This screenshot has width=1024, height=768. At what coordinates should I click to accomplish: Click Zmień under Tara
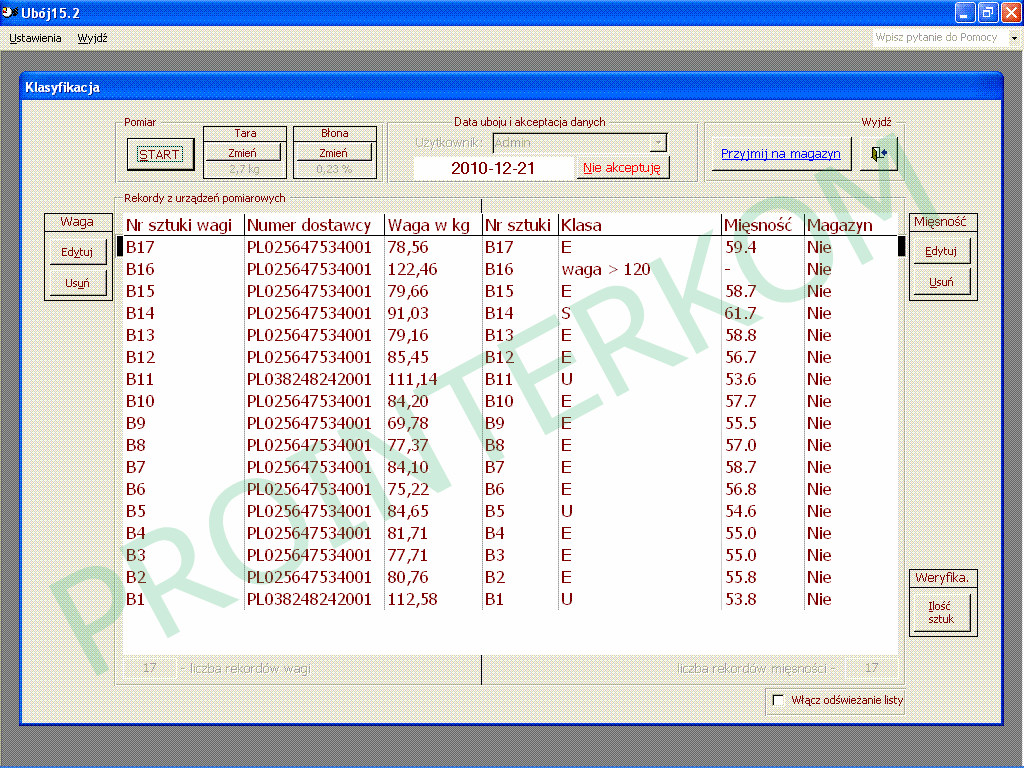point(244,153)
